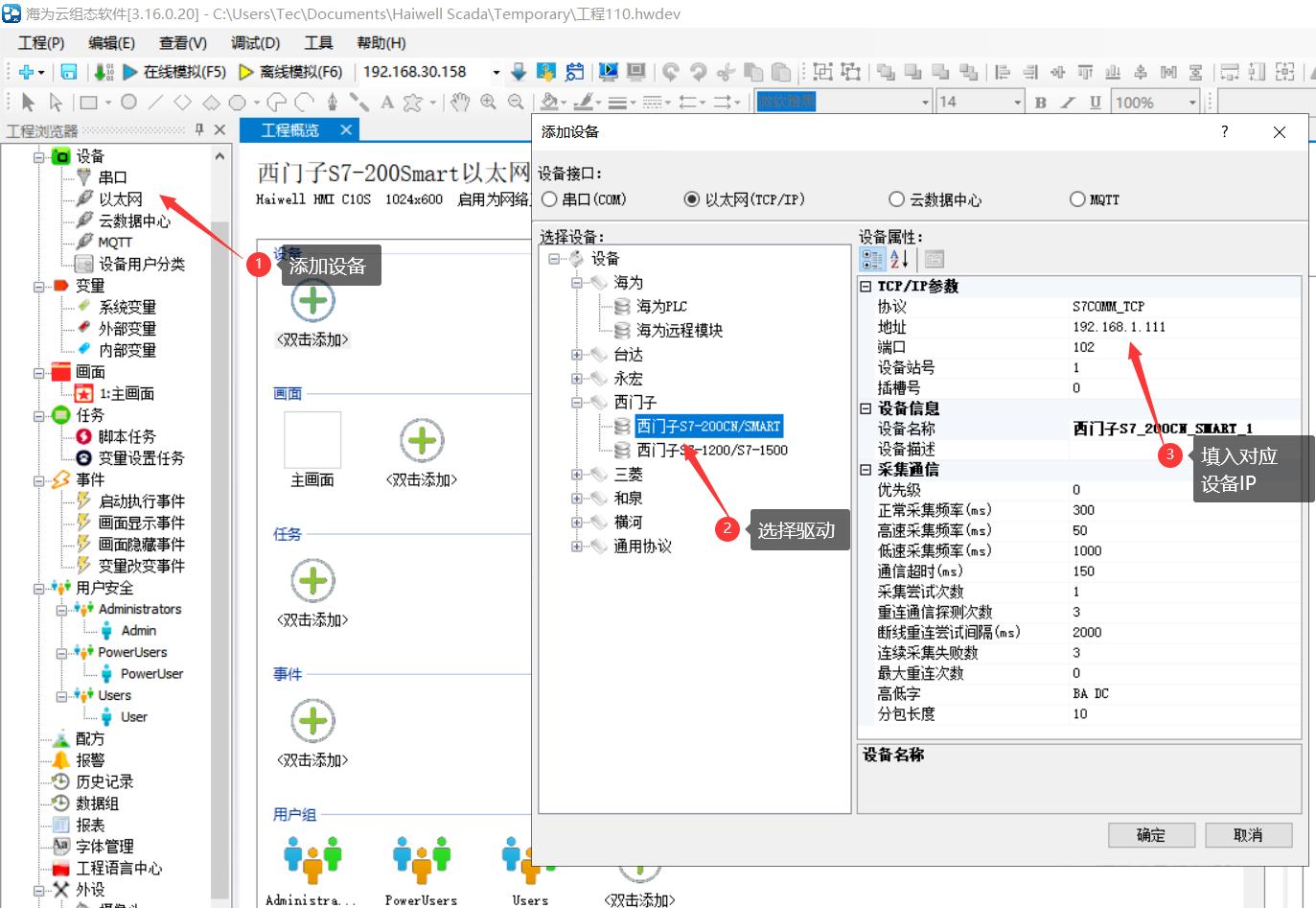This screenshot has height=908, width=1316.
Task: Open the IP address 192.168.30.158 dropdown
Action: coord(496,72)
